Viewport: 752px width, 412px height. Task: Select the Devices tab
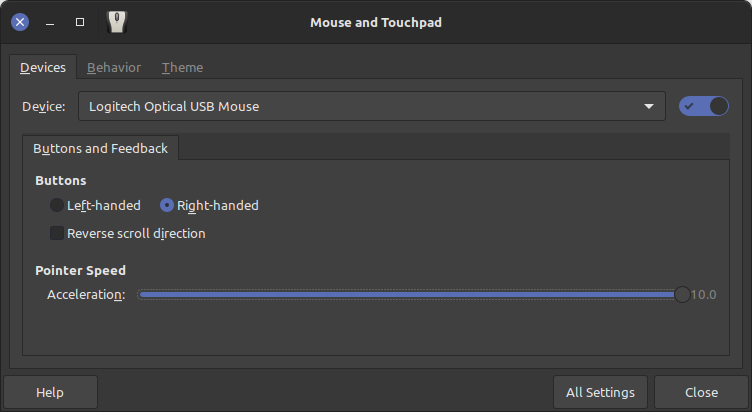[x=43, y=68]
